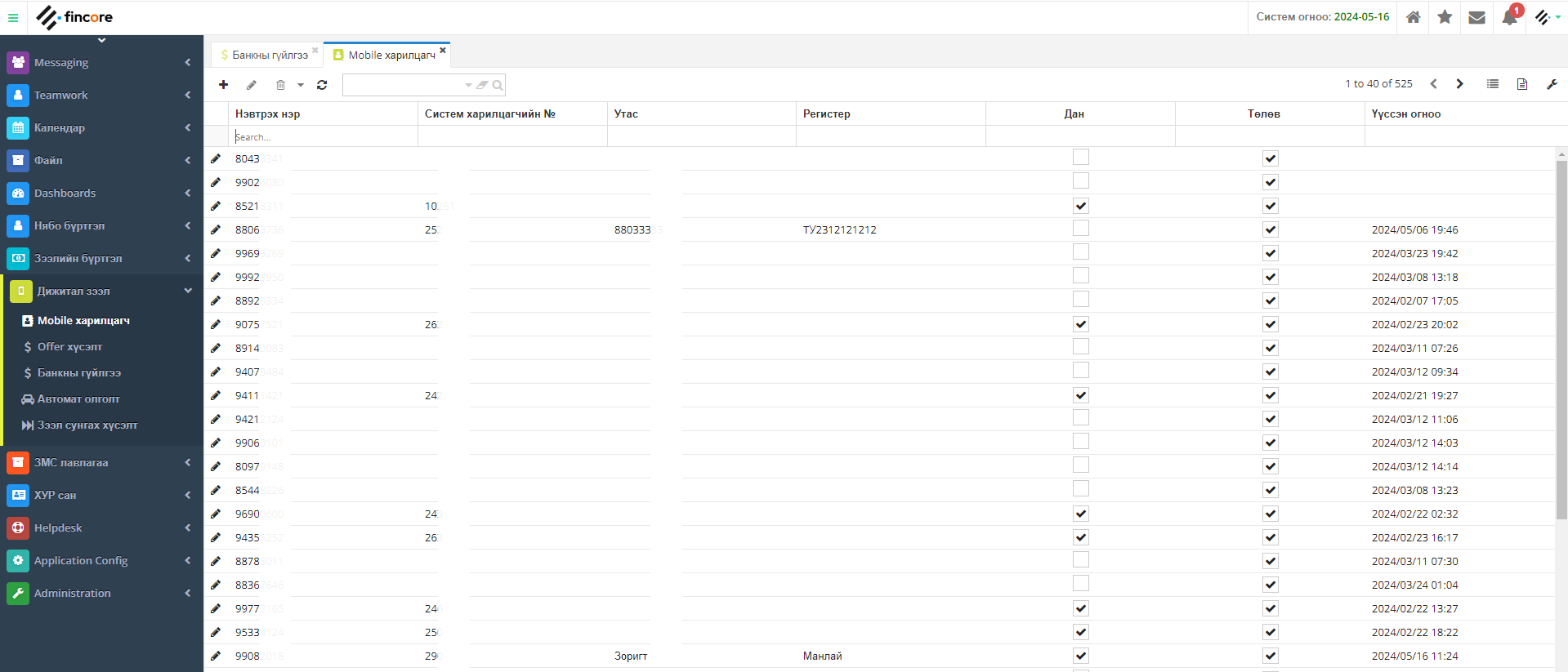Open grid settings wrench icon
1568x672 pixels.
pyautogui.click(x=1552, y=84)
